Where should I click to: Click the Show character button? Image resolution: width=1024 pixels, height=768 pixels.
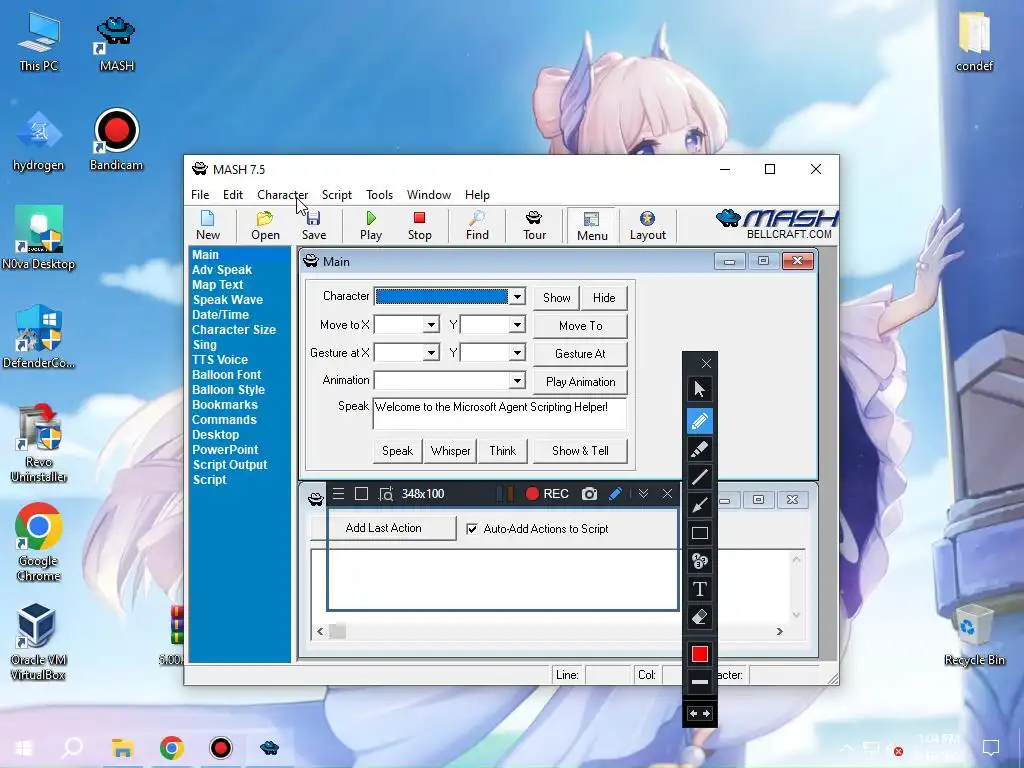pos(556,298)
